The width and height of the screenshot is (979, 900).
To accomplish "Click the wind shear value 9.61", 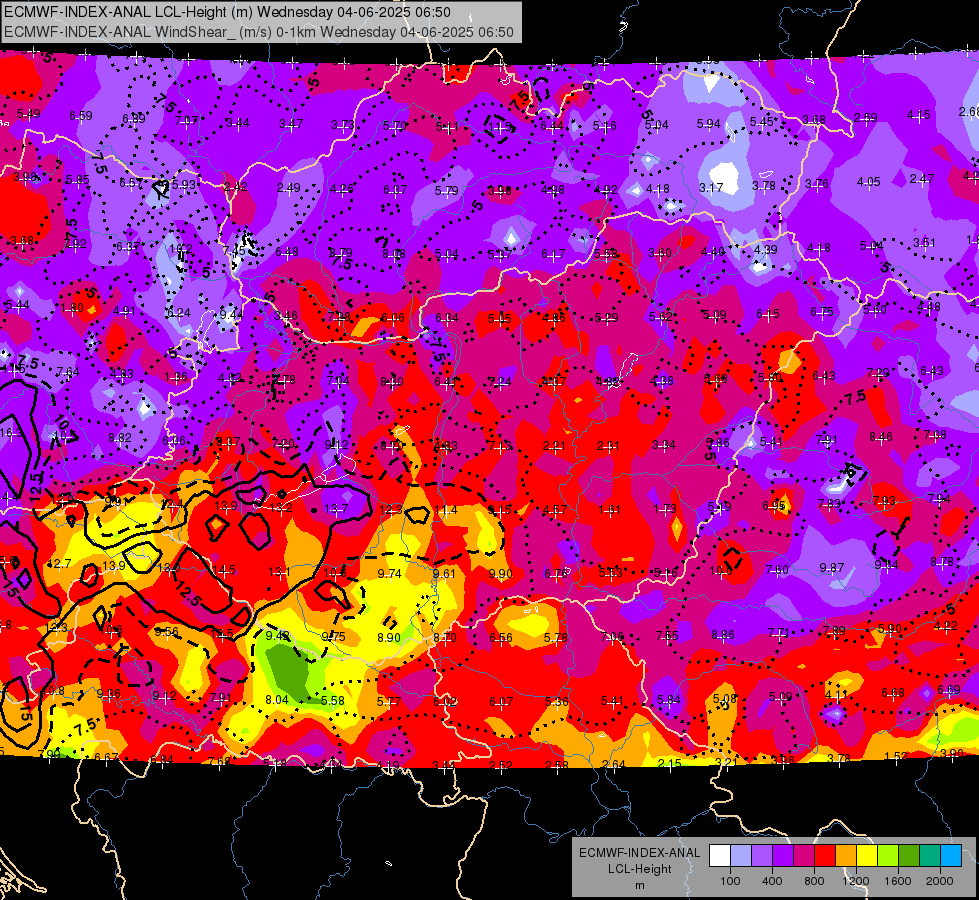I will coord(444,573).
